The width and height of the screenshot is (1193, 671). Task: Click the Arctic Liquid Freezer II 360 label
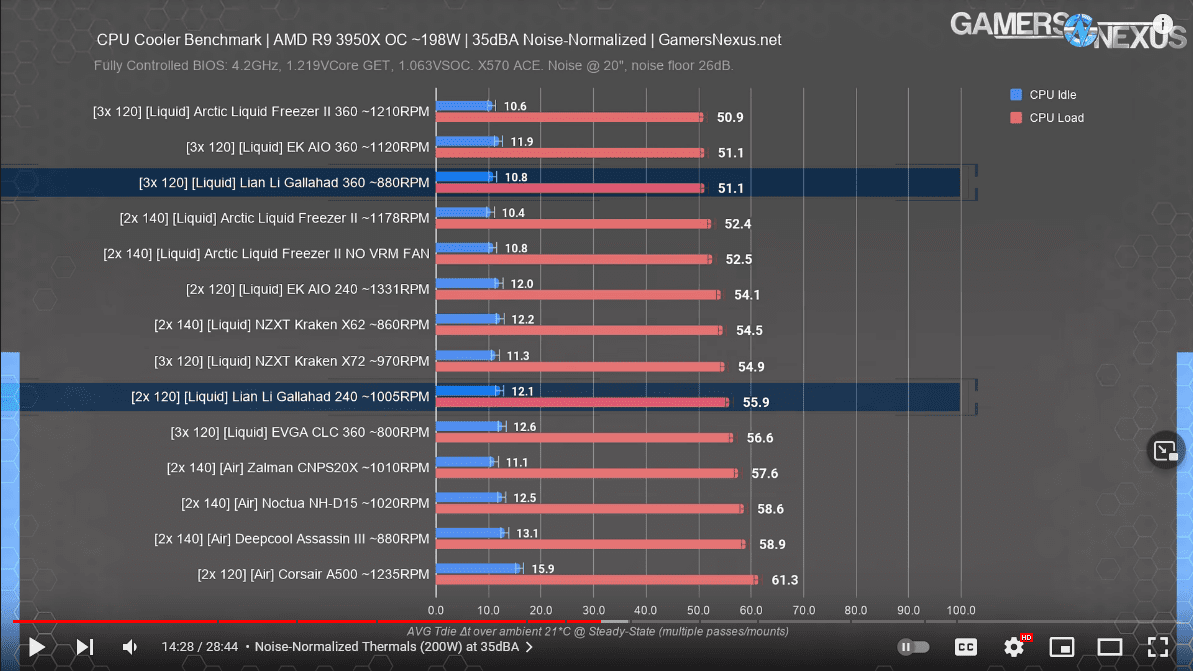click(261, 111)
